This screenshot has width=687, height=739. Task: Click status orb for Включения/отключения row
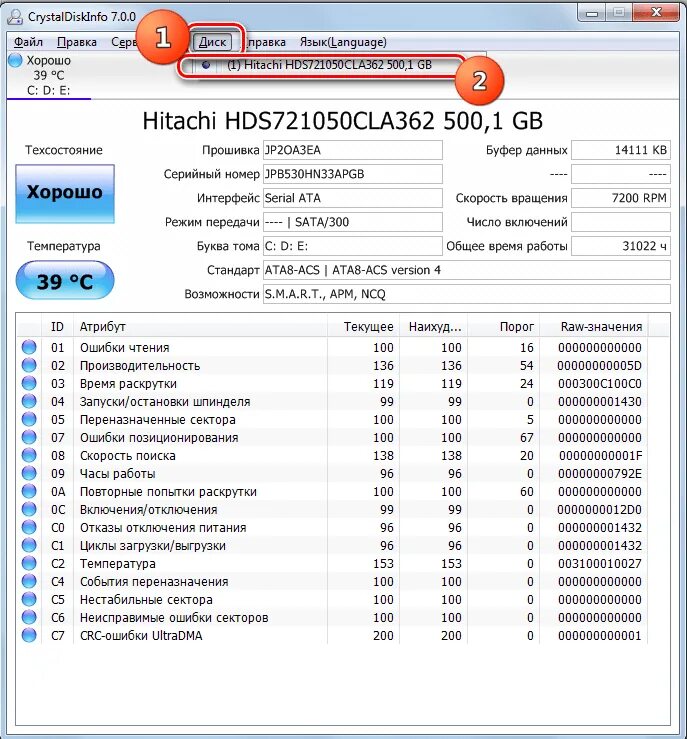coord(29,509)
